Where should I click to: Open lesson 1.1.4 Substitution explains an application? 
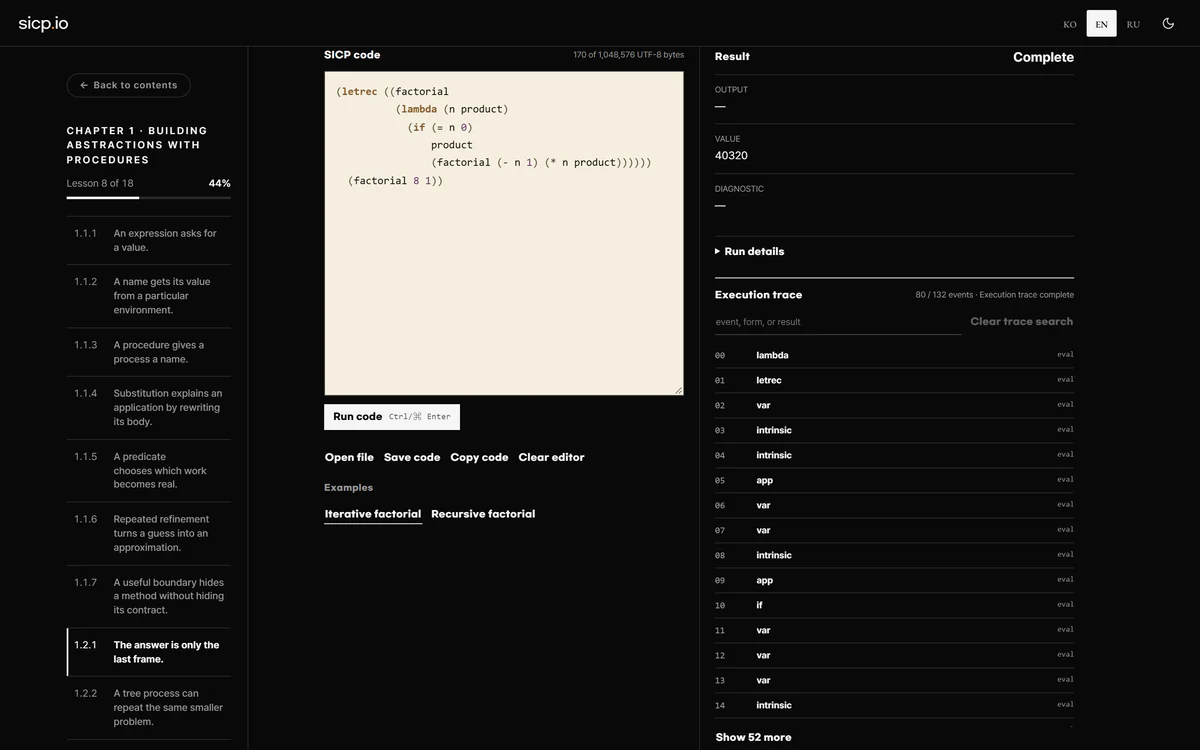point(149,407)
